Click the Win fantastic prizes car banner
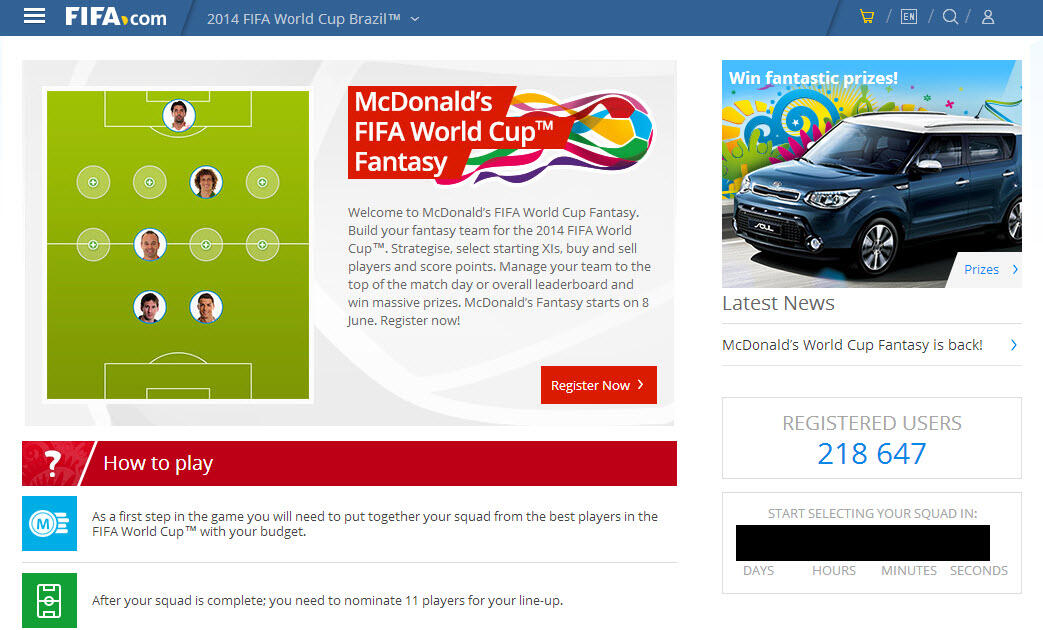Screen dimensions: 1043x630 (x=872, y=174)
